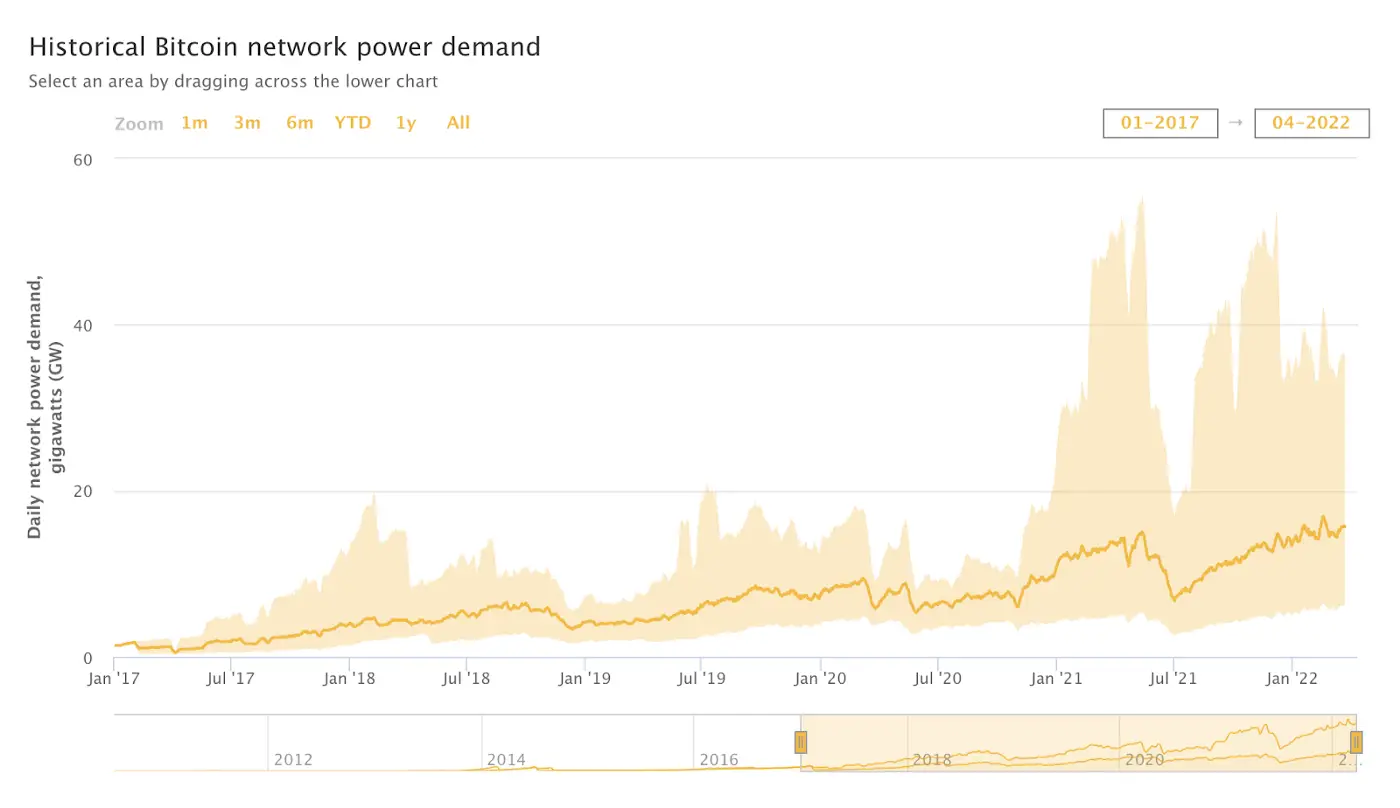Click the 01-2017 start date field

pos(1160,123)
